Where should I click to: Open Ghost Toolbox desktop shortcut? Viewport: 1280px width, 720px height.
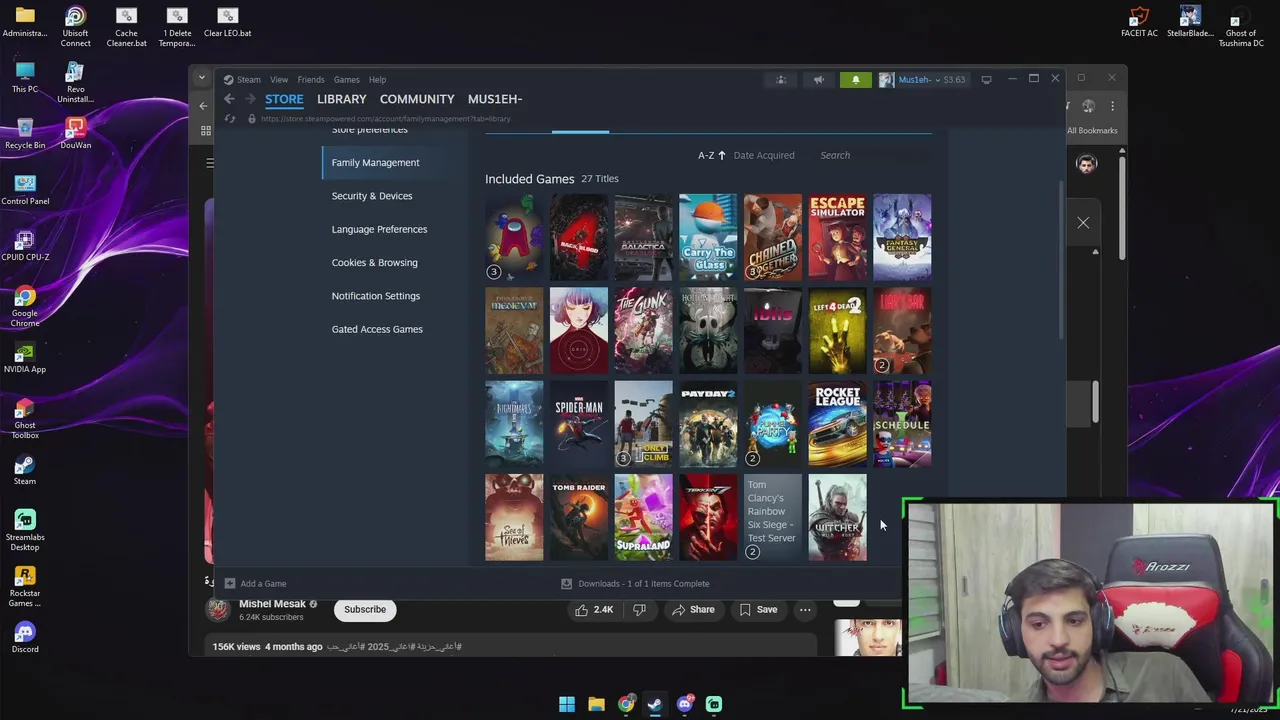point(25,418)
